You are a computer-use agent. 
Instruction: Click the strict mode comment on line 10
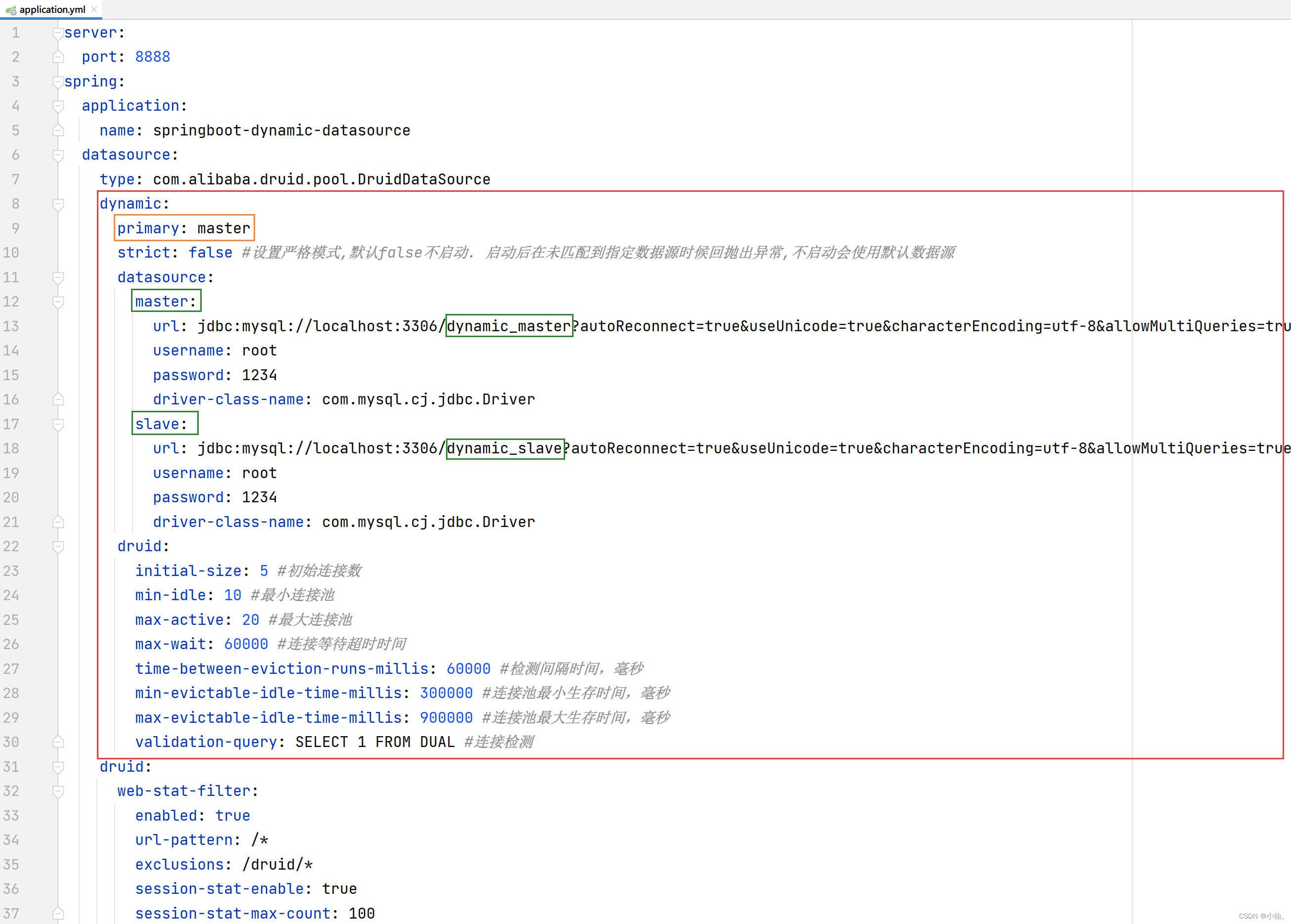[599, 253]
